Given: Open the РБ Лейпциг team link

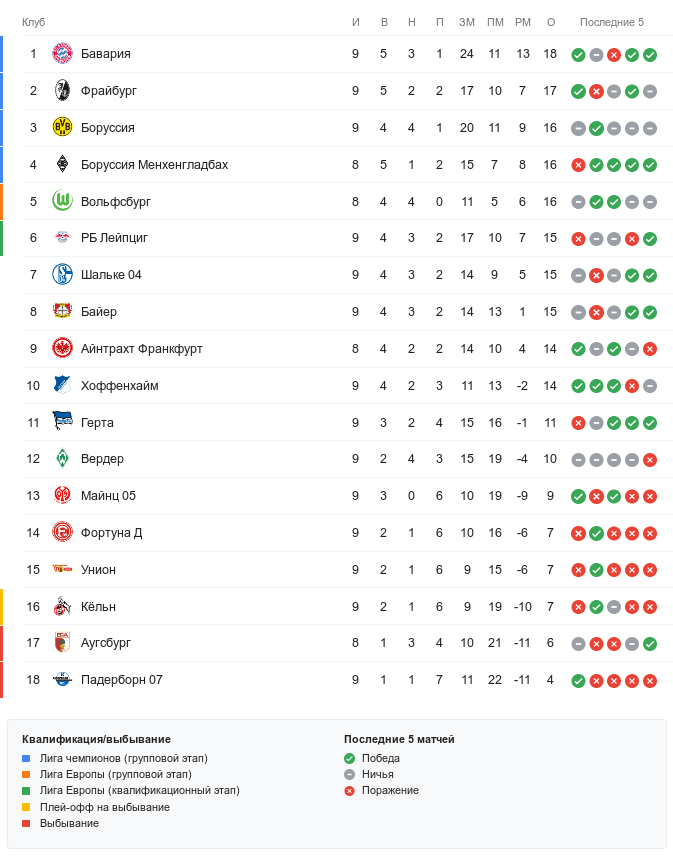Looking at the screenshot, I should pyautogui.click(x=114, y=238).
